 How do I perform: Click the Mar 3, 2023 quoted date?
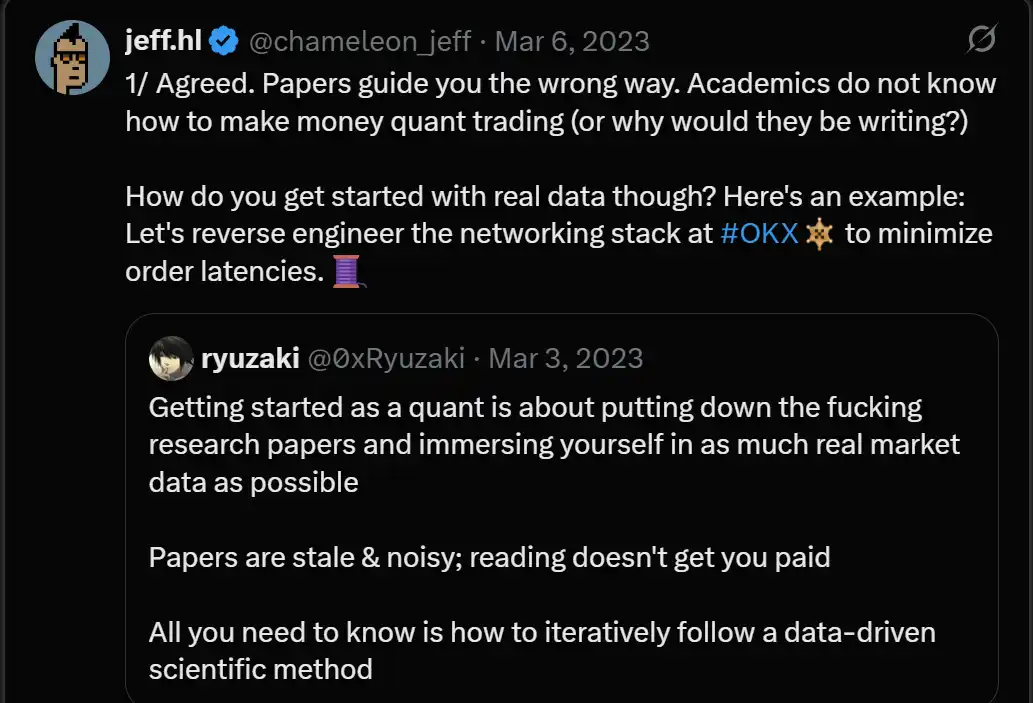pos(566,358)
